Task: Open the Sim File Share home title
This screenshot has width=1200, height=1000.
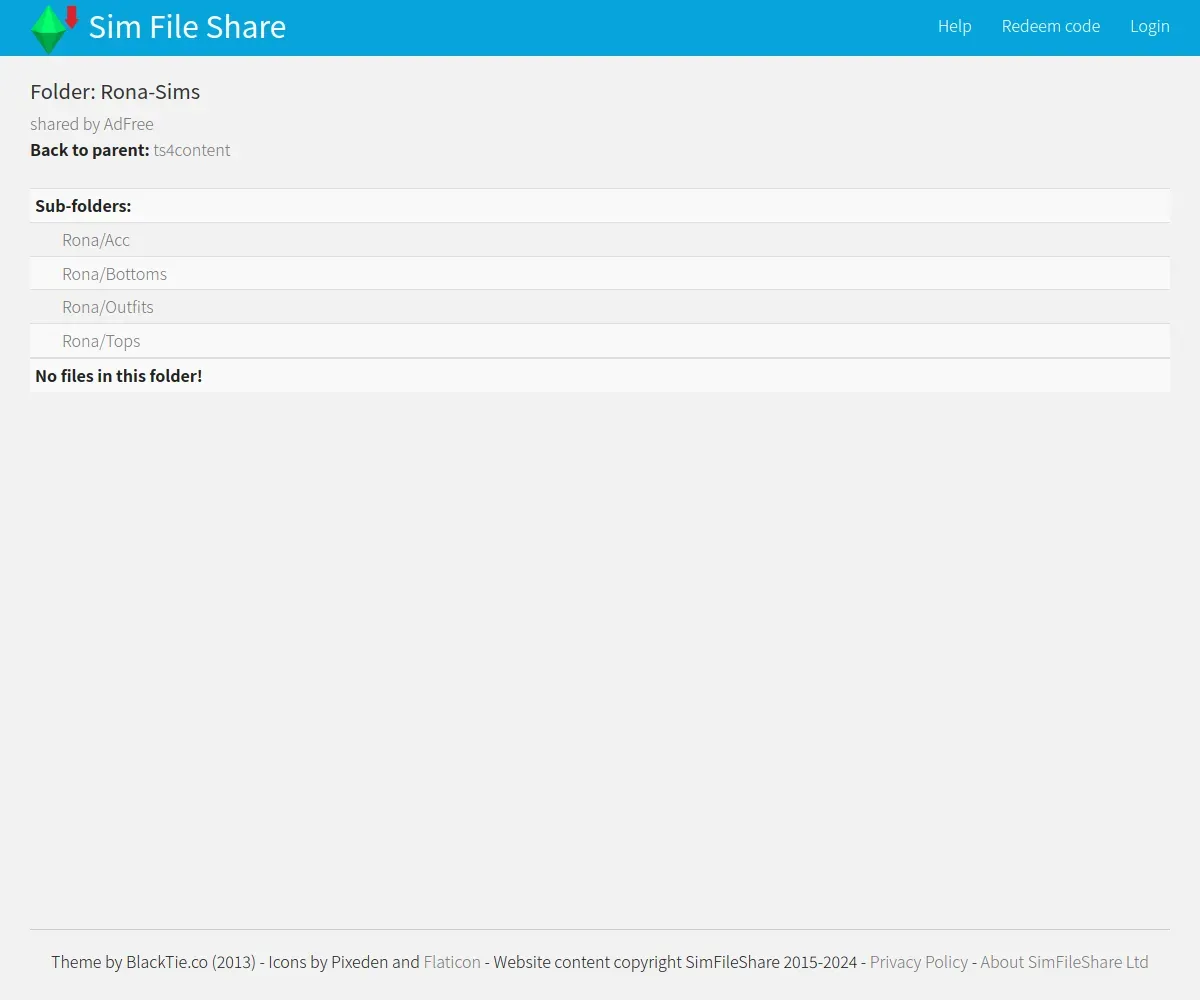Action: point(187,27)
